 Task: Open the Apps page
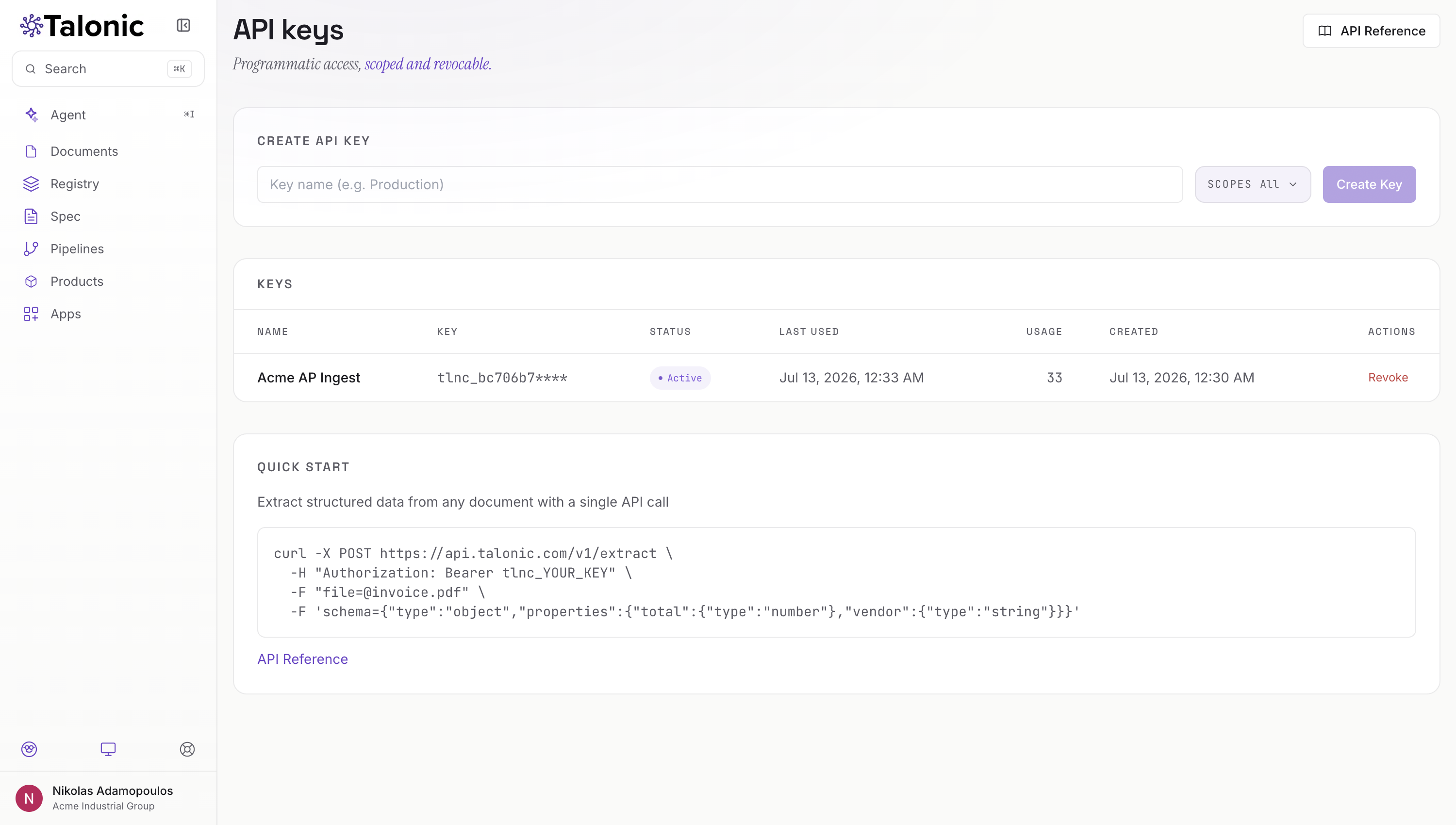[108, 314]
